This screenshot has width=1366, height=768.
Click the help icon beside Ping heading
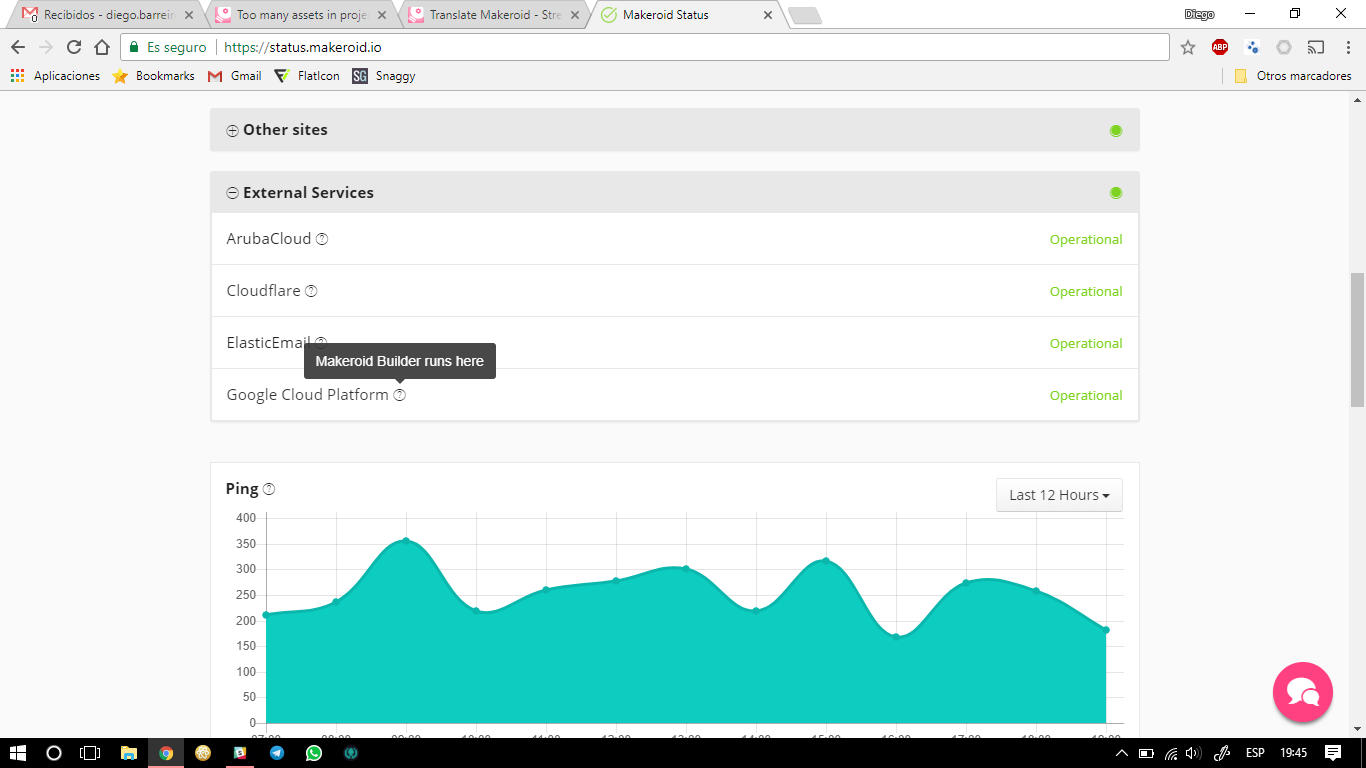tap(268, 489)
